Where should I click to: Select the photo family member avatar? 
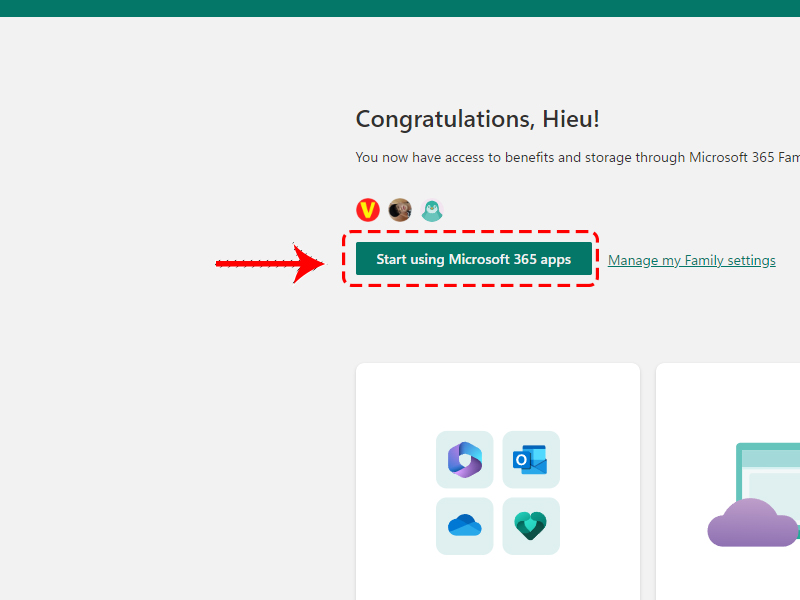tap(400, 210)
